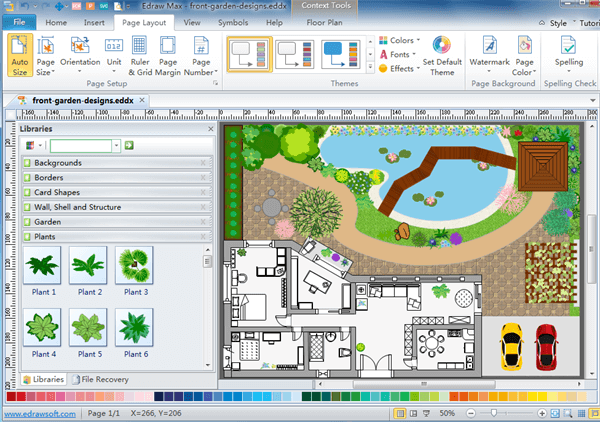
Task: Click the Page Margin icon
Action: coord(168,55)
